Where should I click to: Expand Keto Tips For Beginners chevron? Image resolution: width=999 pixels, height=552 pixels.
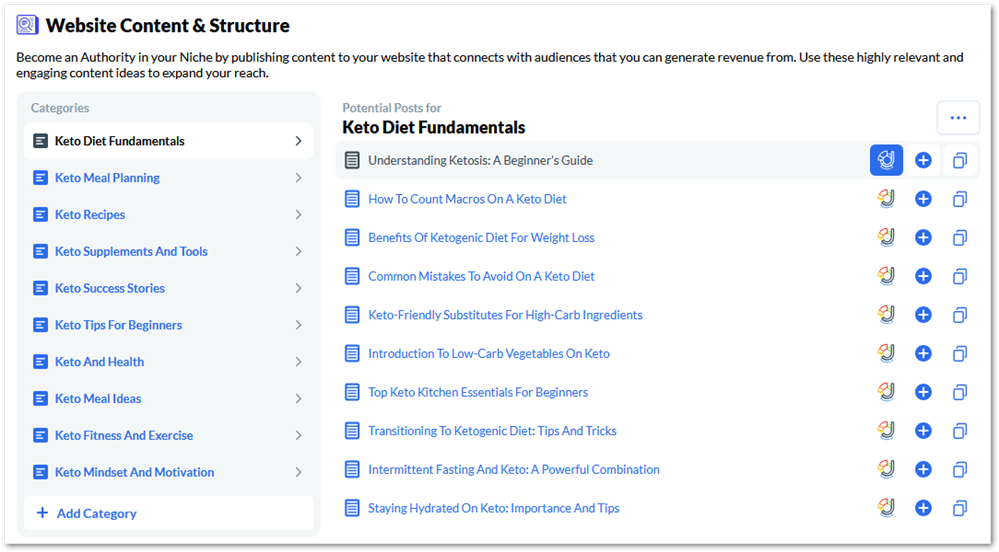coord(298,325)
